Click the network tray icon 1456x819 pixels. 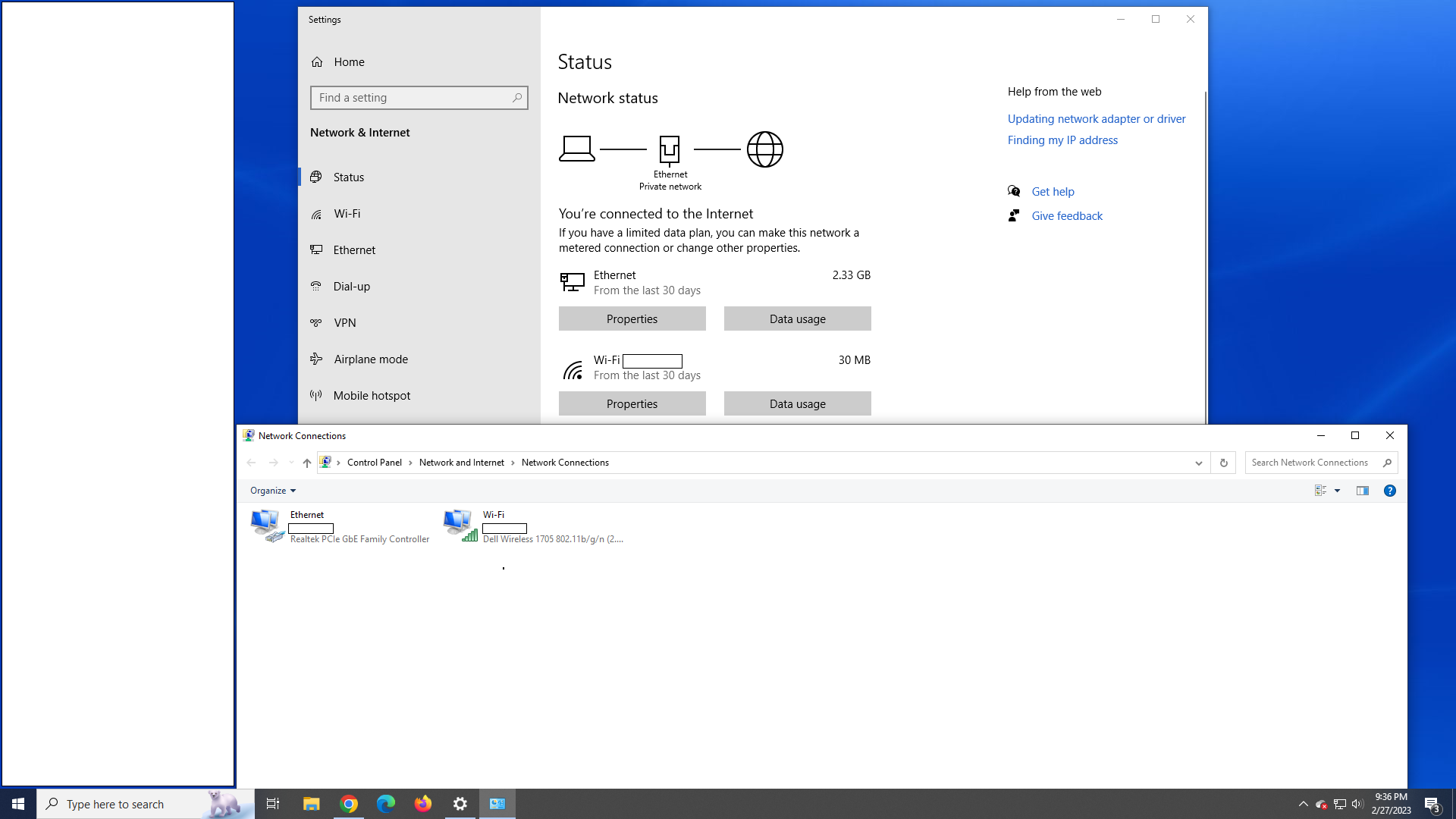point(1340,804)
